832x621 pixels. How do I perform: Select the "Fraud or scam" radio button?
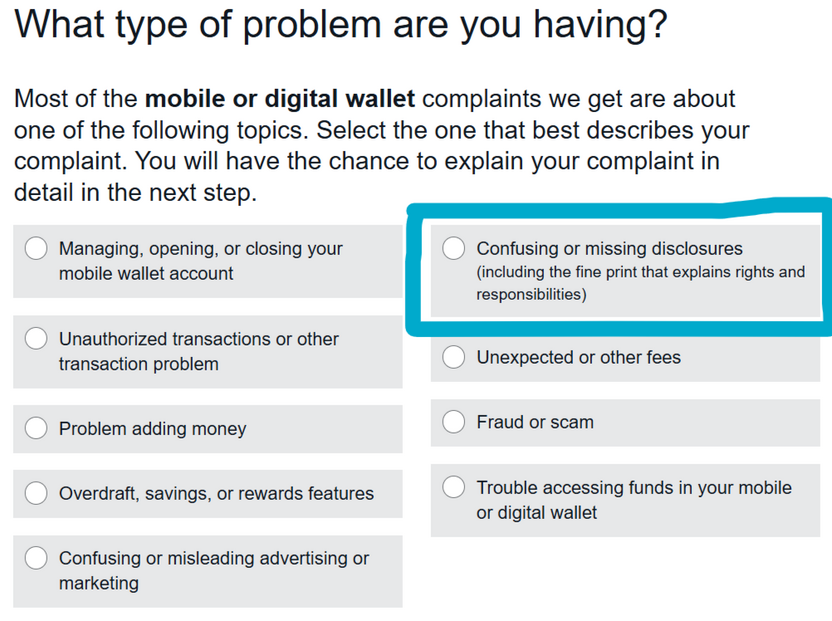pos(453,422)
